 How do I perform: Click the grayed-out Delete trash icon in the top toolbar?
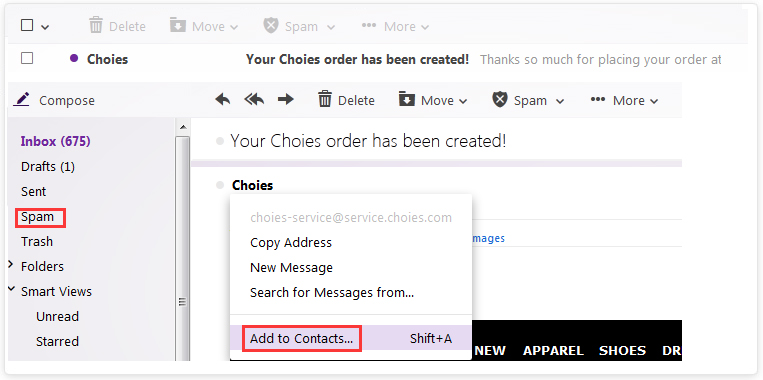pos(96,25)
